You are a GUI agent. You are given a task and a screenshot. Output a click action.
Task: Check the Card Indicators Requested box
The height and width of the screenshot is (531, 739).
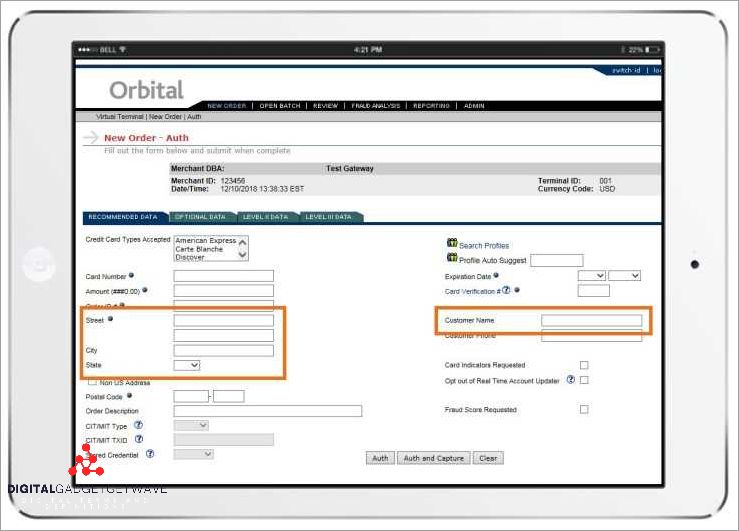(584, 365)
